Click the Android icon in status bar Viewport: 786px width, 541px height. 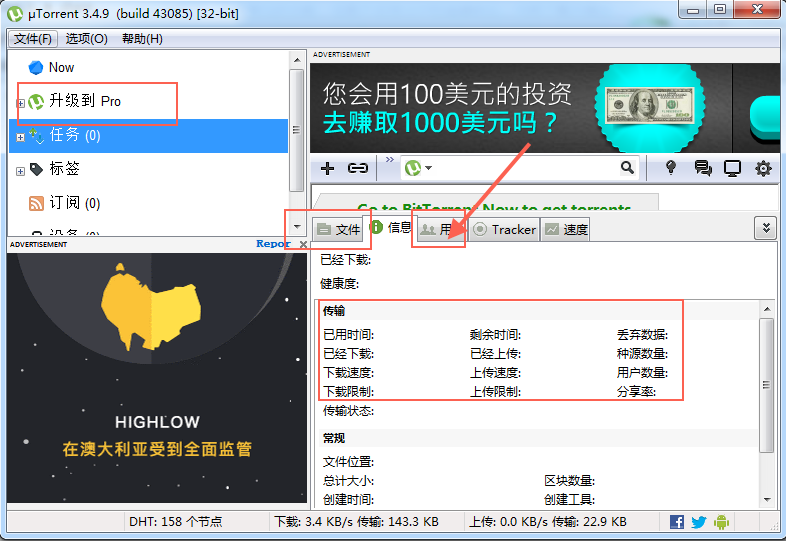[721, 522]
